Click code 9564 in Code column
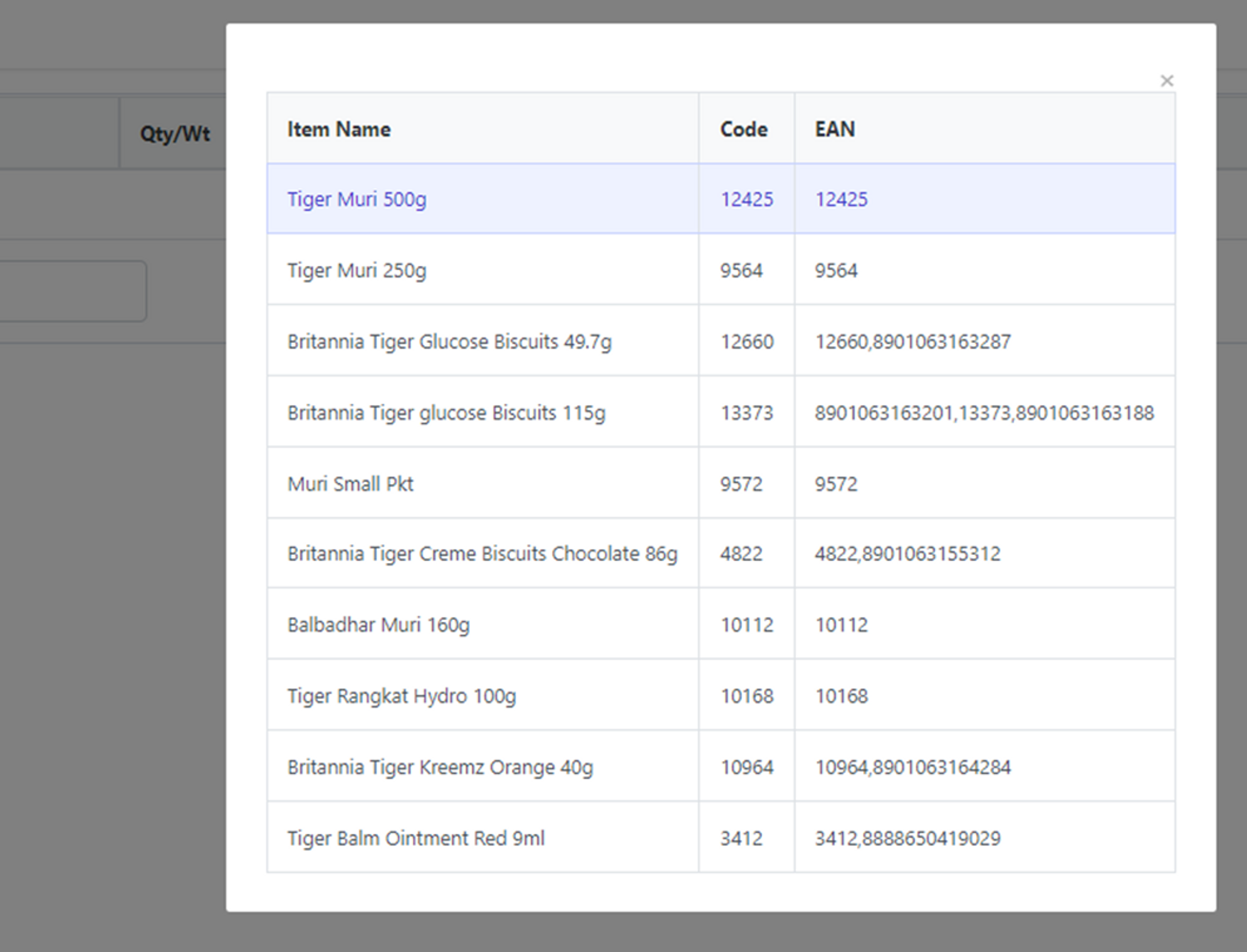 (741, 271)
